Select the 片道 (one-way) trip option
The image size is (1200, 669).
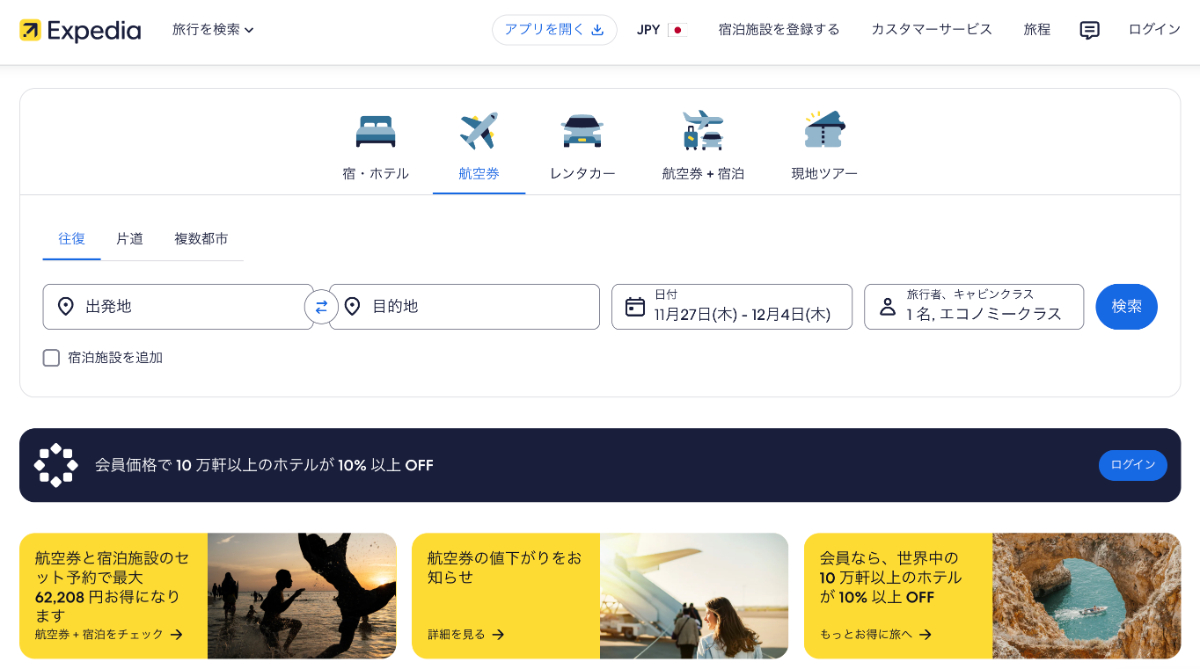coord(129,239)
